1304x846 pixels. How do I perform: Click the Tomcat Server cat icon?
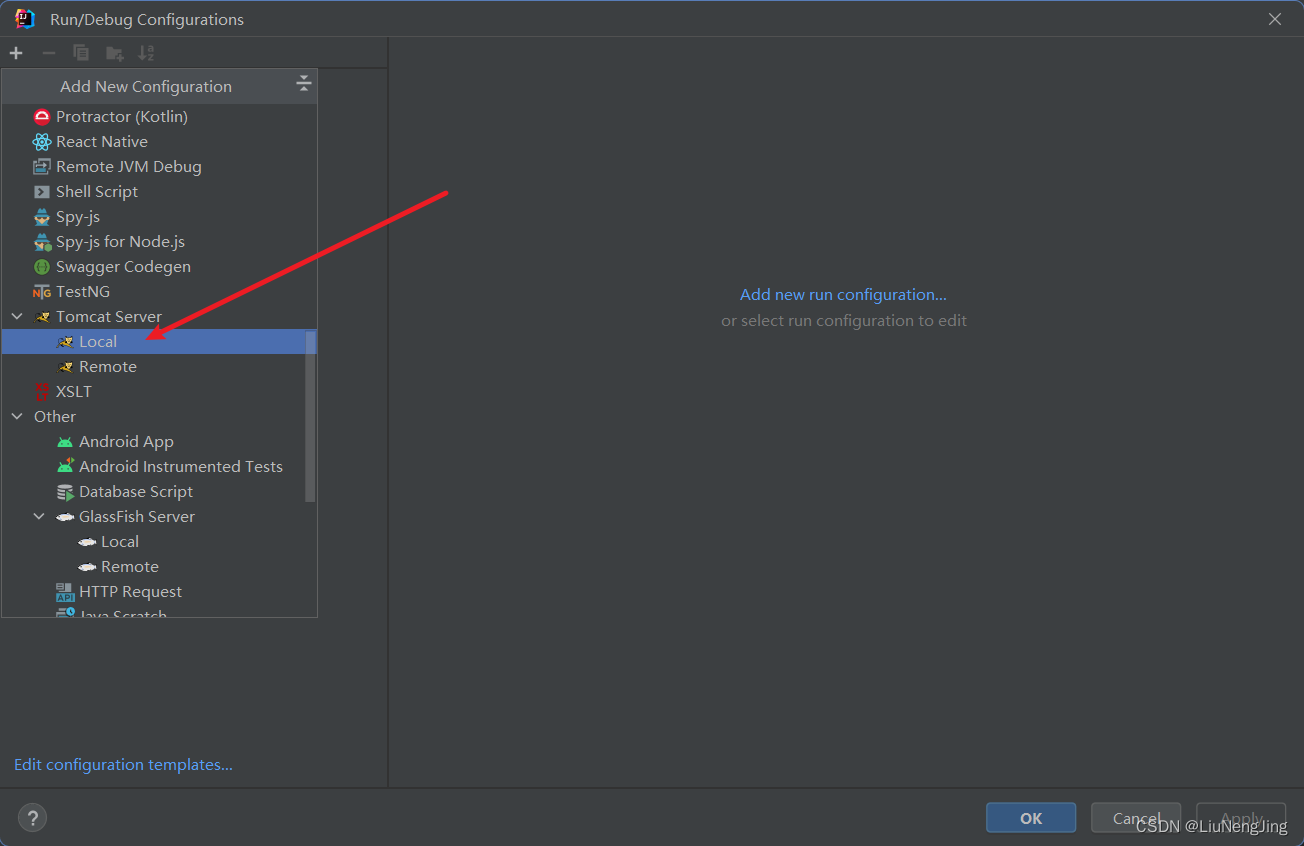pyautogui.click(x=42, y=317)
